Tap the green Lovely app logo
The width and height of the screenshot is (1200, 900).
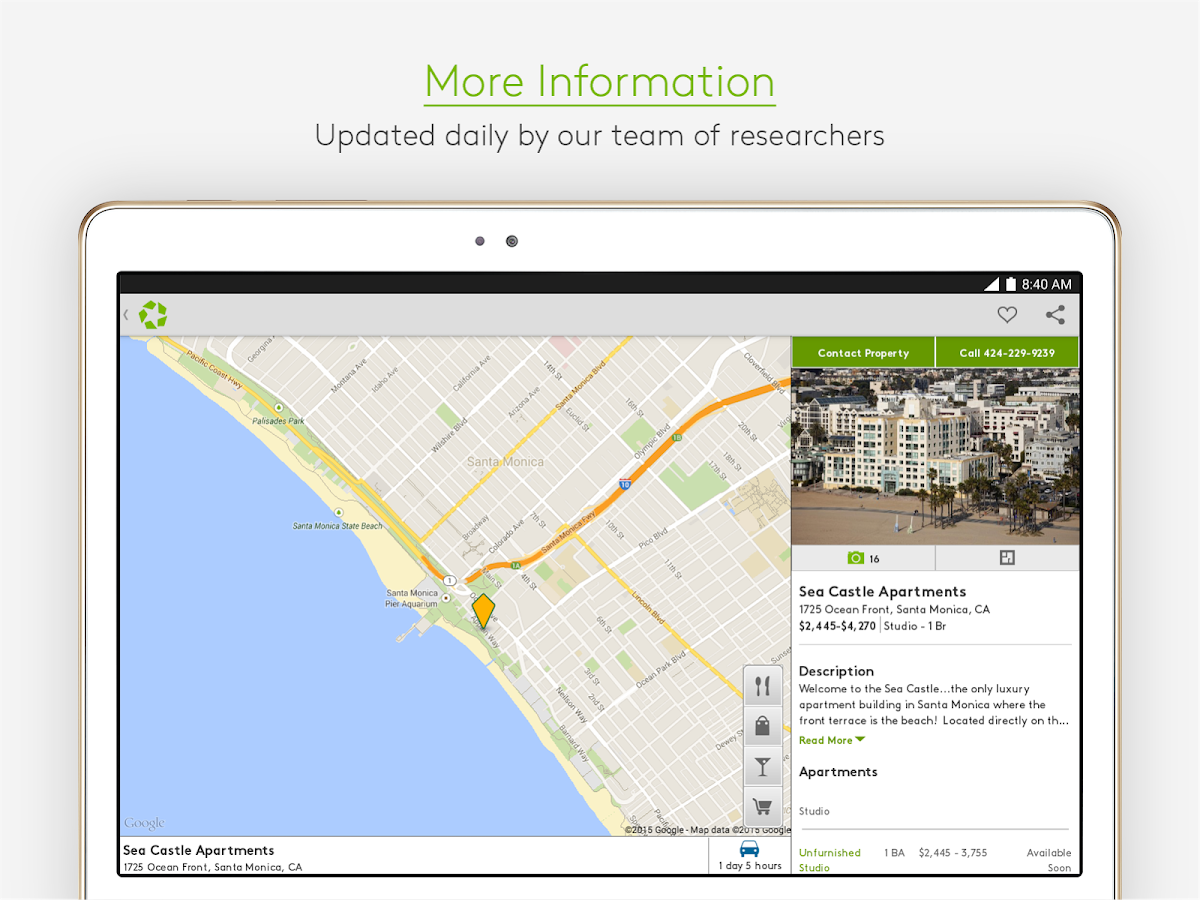(x=153, y=314)
